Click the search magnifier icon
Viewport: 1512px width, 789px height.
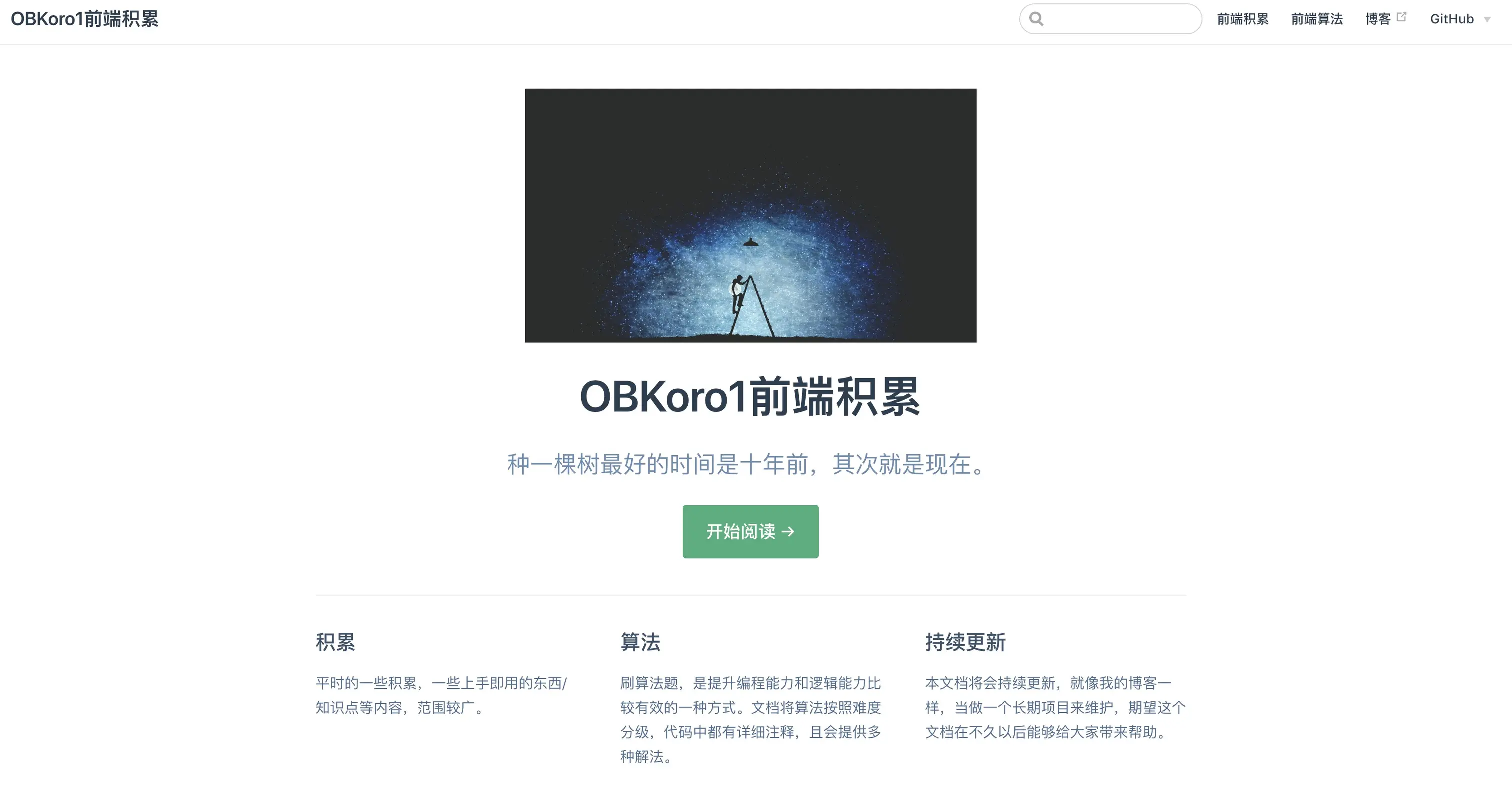pyautogui.click(x=1036, y=19)
